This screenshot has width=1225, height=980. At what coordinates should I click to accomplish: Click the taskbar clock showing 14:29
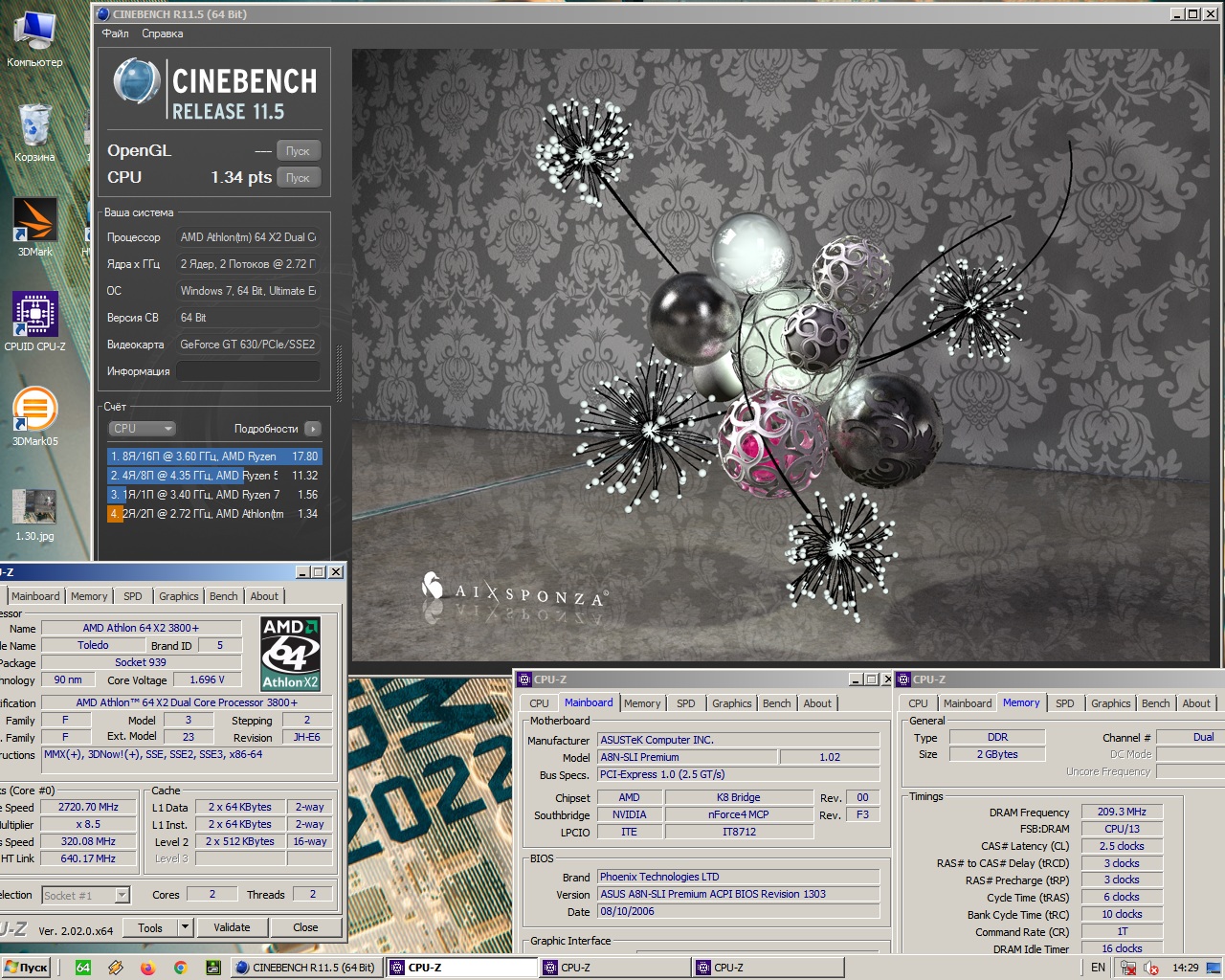[1186, 968]
